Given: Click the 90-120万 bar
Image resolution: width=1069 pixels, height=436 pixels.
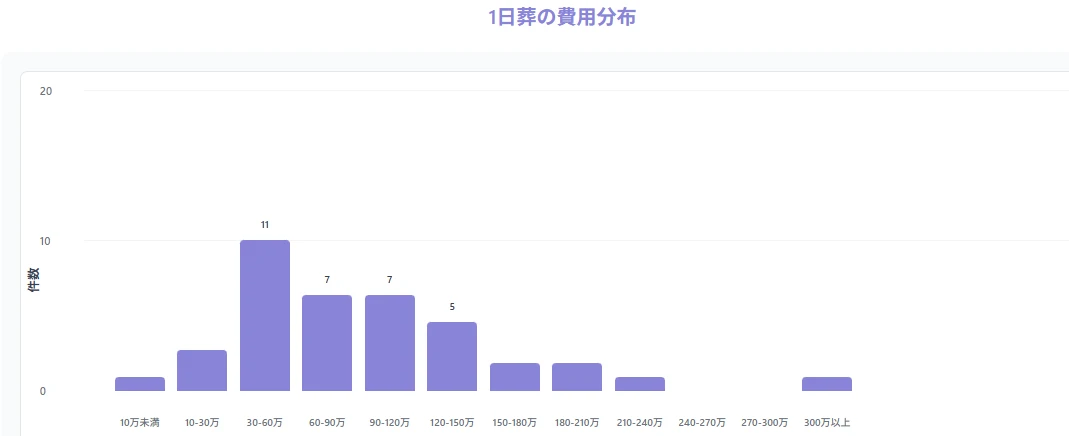Looking at the screenshot, I should [390, 343].
